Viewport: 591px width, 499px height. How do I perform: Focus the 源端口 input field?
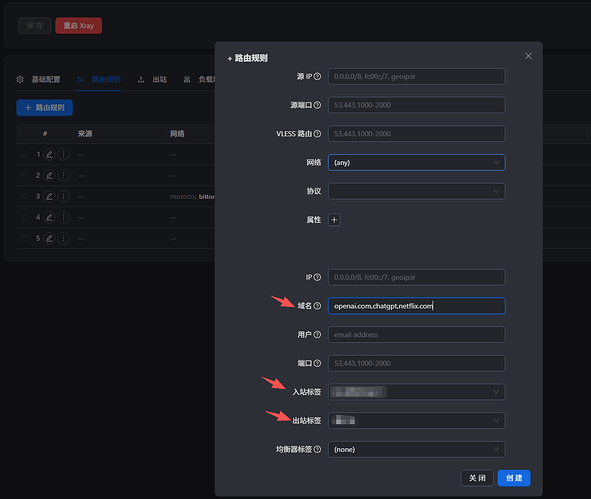(x=416, y=105)
